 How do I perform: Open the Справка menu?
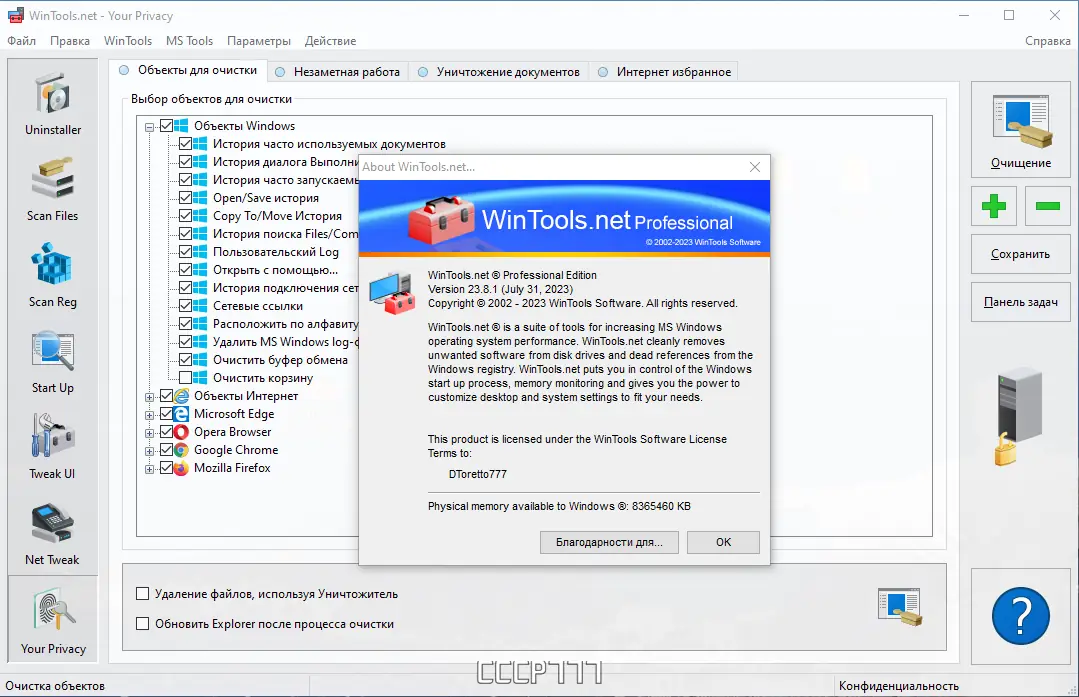click(1047, 41)
